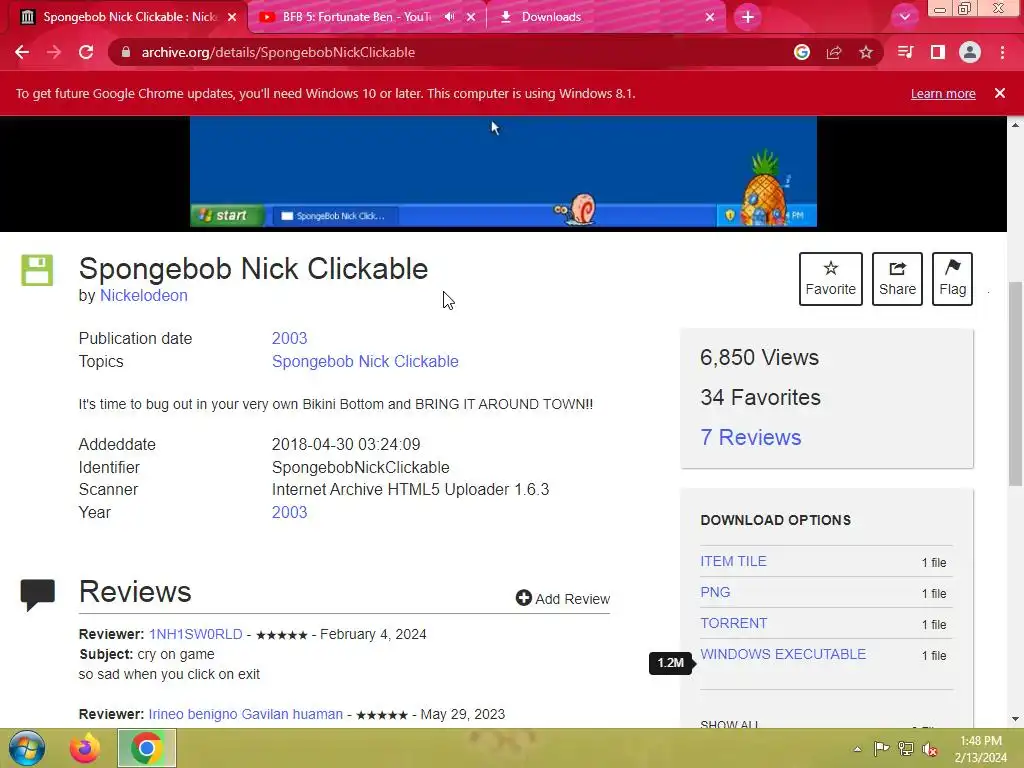
Task: Select the 'cry on game' review subject
Action: pyautogui.click(x=176, y=654)
